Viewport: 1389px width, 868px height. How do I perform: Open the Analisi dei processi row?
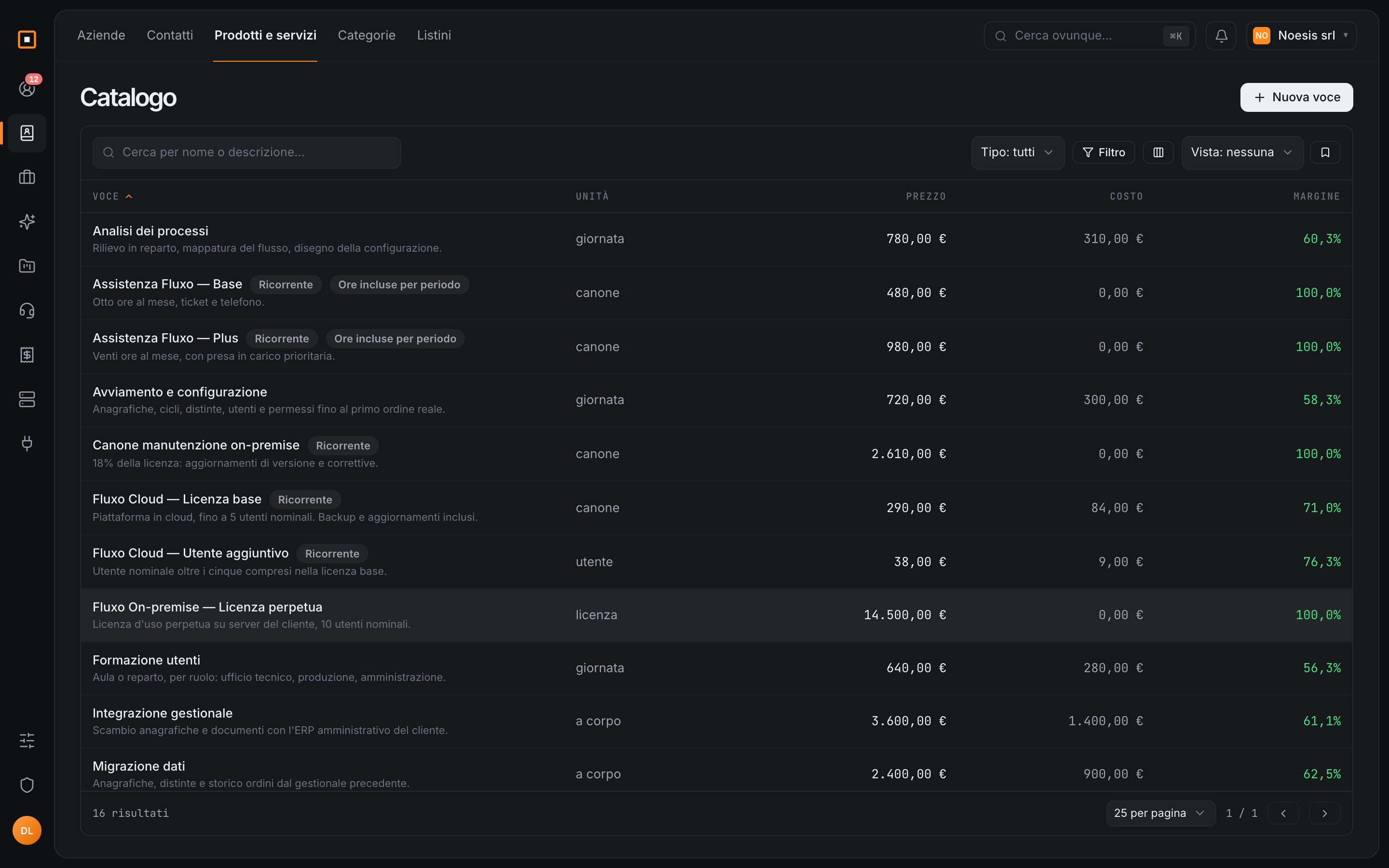click(x=716, y=239)
